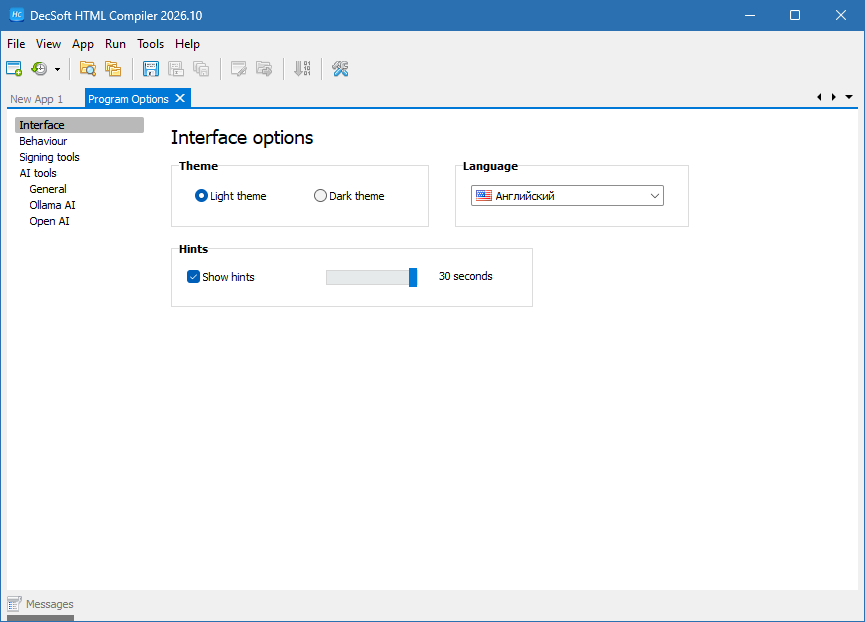
Task: Click the recent apps clock icon
Action: [x=39, y=68]
